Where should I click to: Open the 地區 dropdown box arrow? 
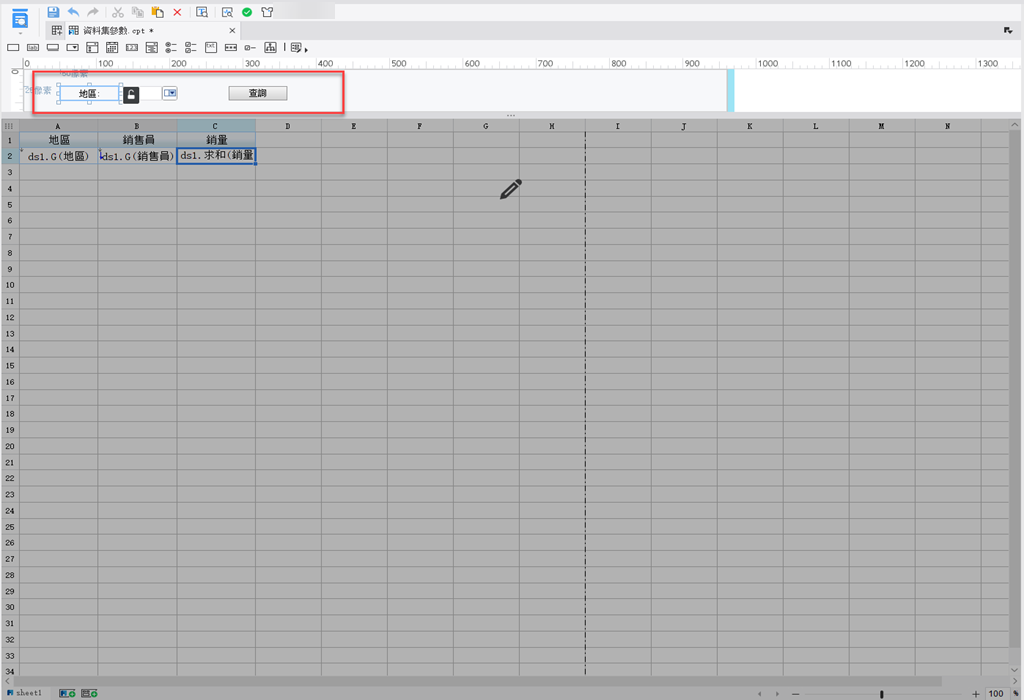point(170,93)
